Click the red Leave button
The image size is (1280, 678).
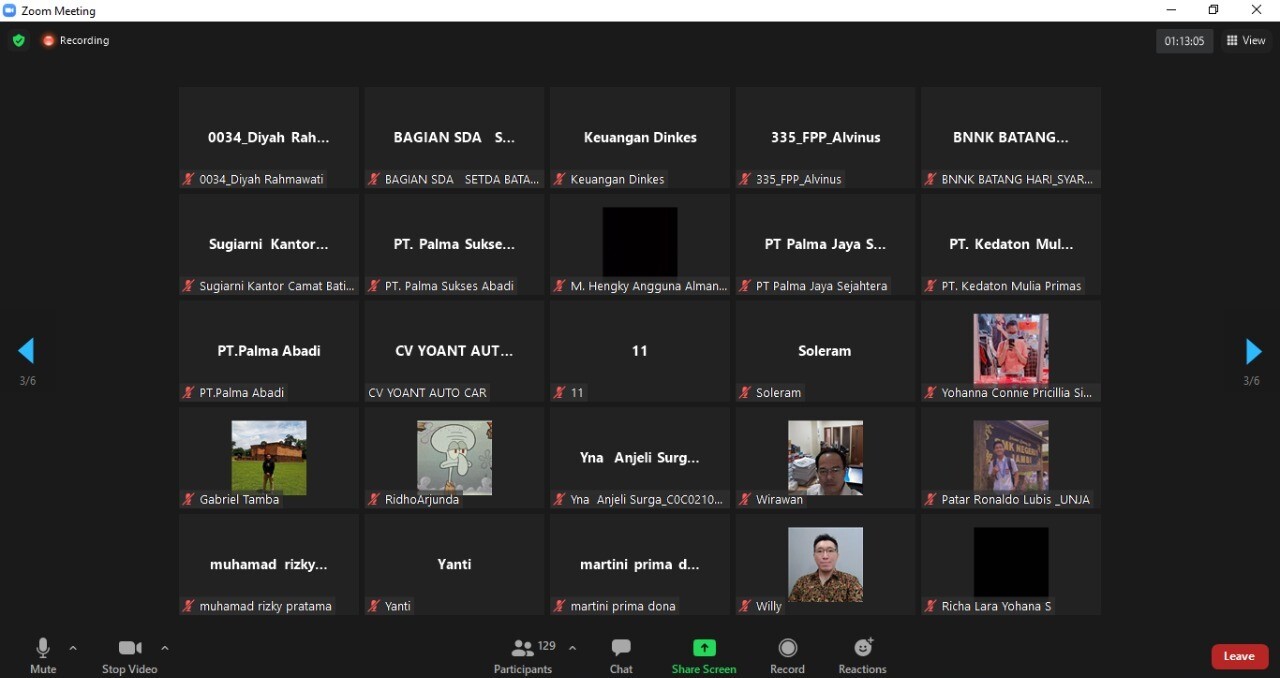1239,656
